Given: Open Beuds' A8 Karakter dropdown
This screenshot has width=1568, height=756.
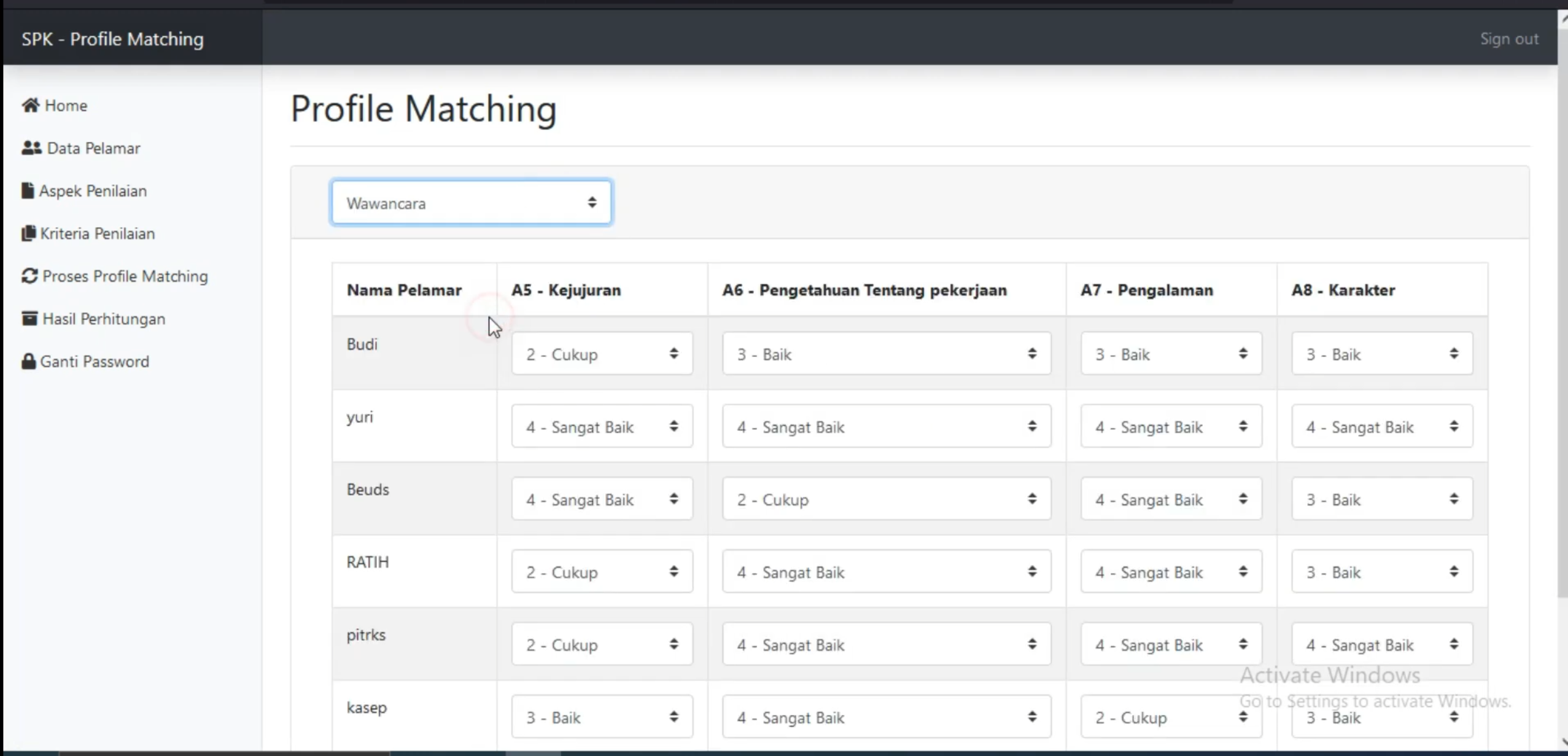Looking at the screenshot, I should [x=1381, y=499].
